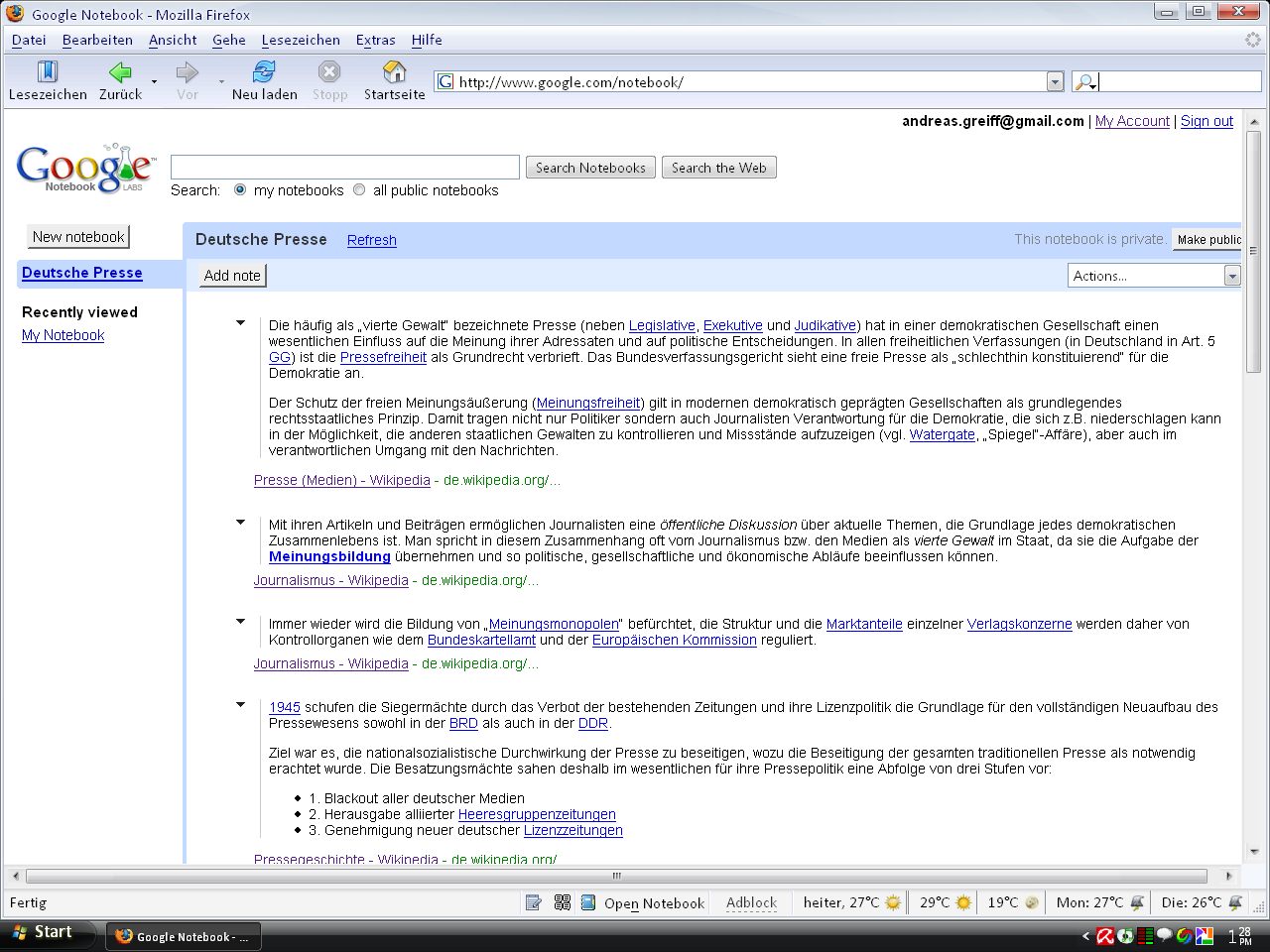The image size is (1270, 952).
Task: Open the Bearbeiten menu
Action: [x=97, y=40]
